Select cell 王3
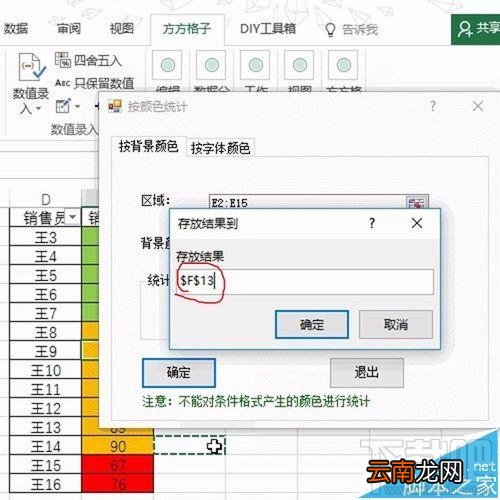The width and height of the screenshot is (500, 500). pos(46,237)
